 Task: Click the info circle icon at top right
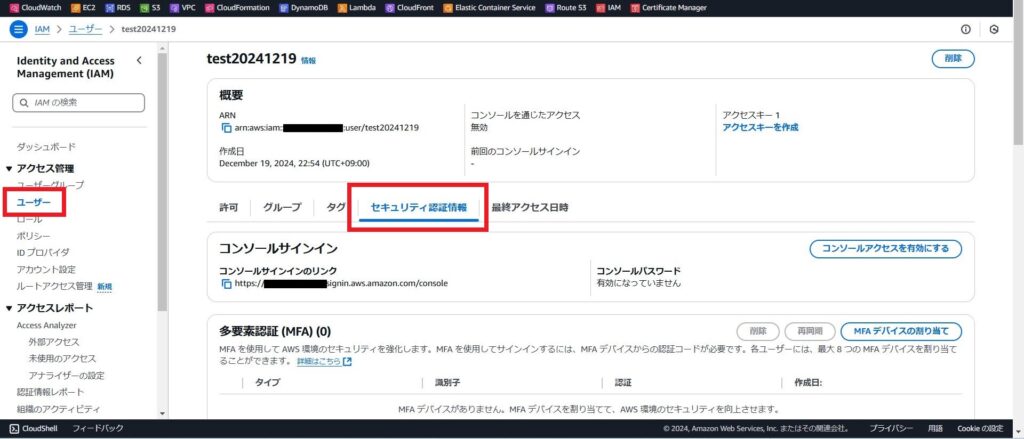coord(965,29)
